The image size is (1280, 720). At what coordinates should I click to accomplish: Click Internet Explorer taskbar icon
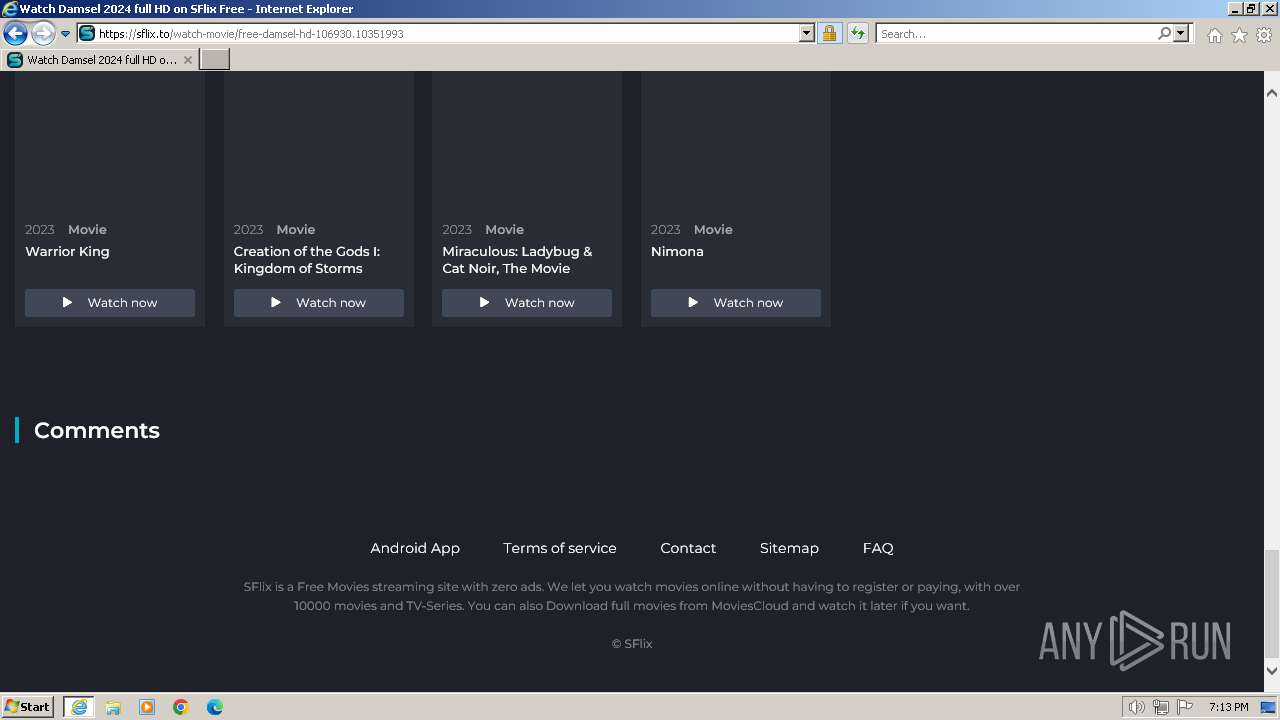coord(78,707)
